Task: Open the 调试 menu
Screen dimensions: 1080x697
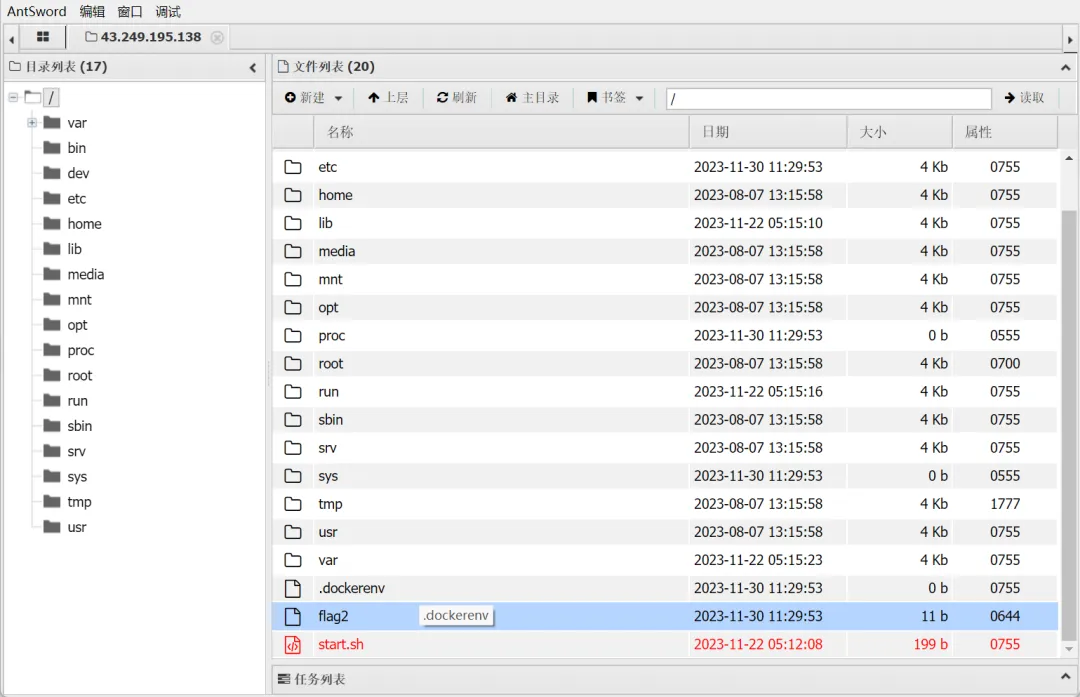Action: click(168, 12)
